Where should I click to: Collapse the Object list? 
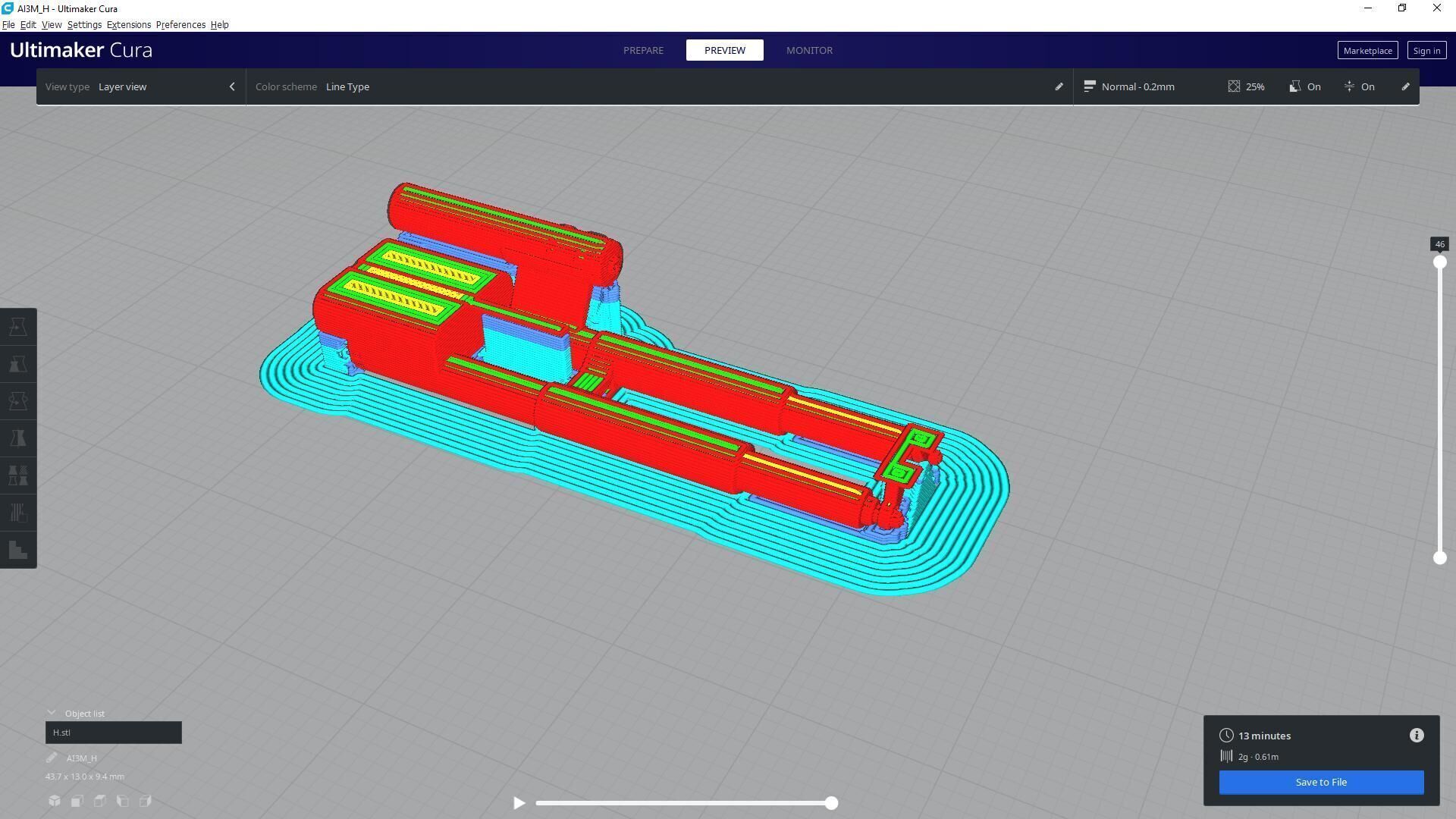[x=52, y=713]
